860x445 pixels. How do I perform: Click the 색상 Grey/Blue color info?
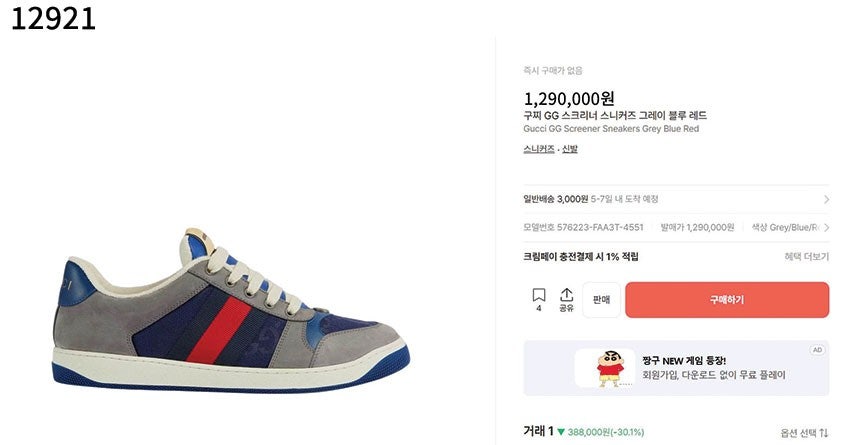tap(790, 228)
